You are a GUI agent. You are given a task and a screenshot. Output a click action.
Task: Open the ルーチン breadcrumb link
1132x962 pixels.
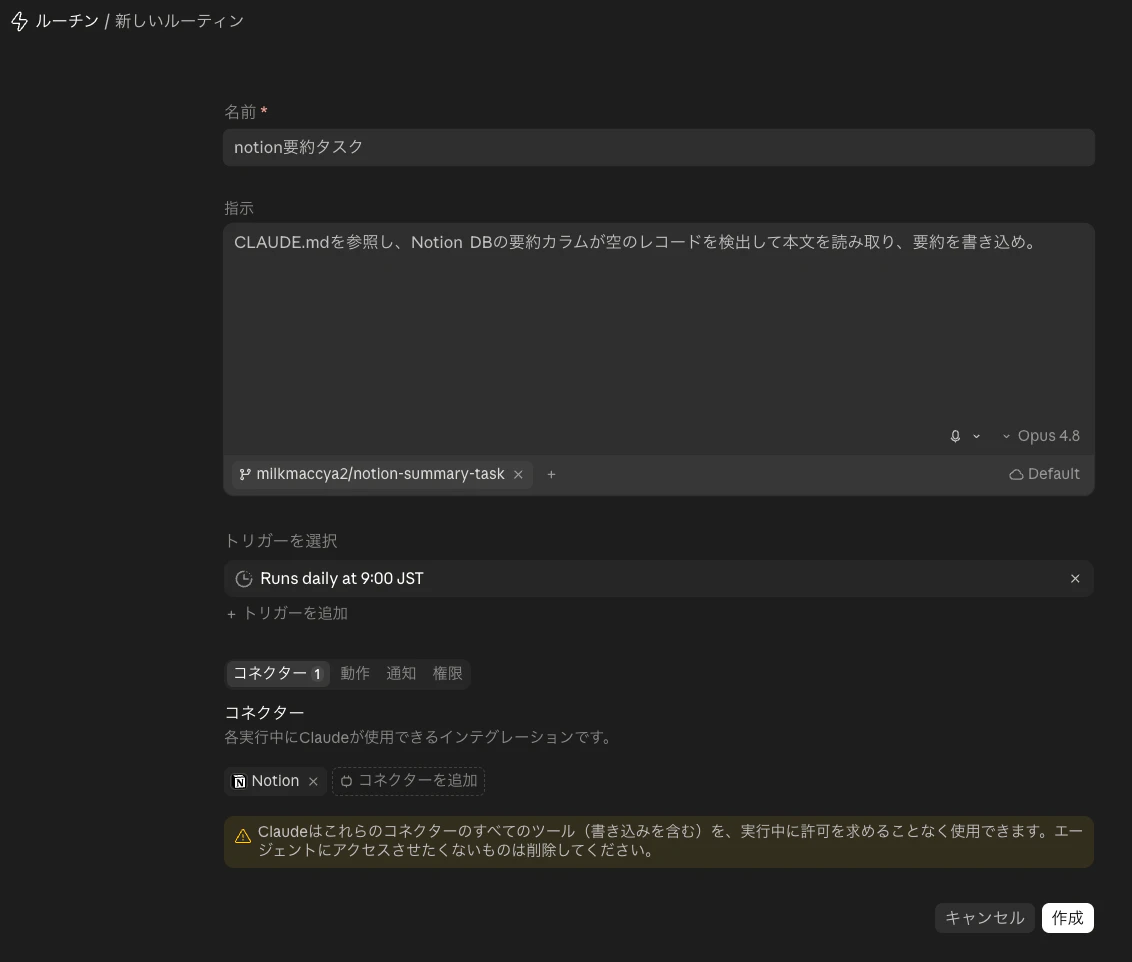coord(67,21)
